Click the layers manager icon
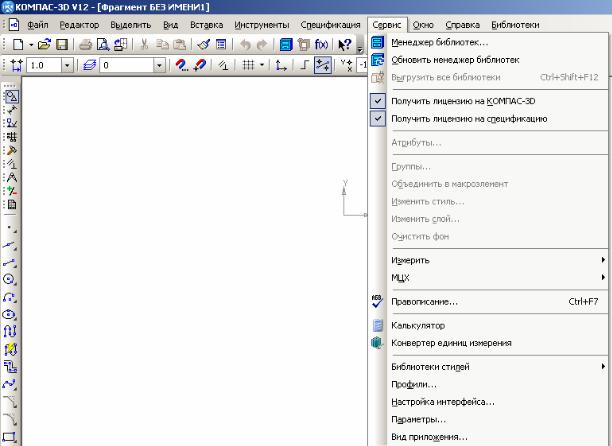The width and height of the screenshot is (612, 446). tap(89, 65)
